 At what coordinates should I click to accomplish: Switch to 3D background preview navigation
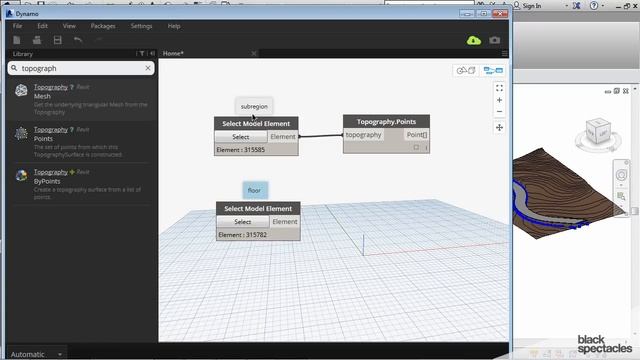466,71
